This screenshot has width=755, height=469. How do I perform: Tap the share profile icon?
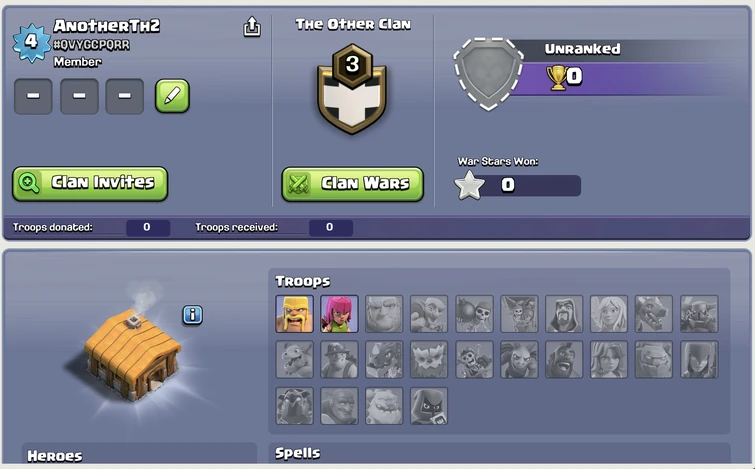tap(252, 27)
